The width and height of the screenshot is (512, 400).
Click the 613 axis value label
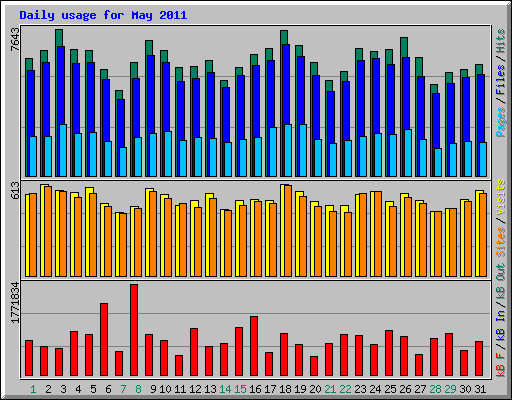click(x=15, y=190)
